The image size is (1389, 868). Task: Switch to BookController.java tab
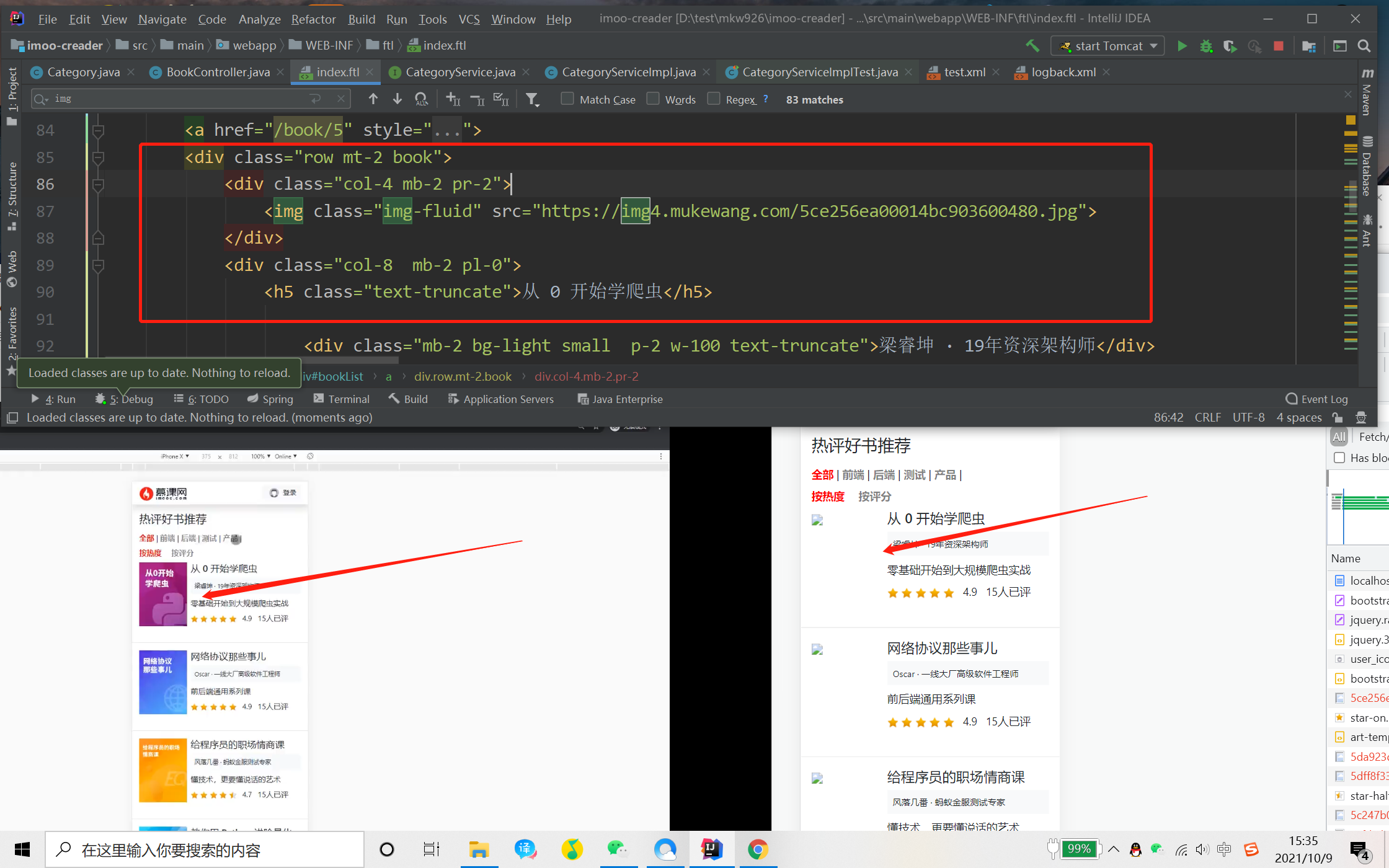218,73
